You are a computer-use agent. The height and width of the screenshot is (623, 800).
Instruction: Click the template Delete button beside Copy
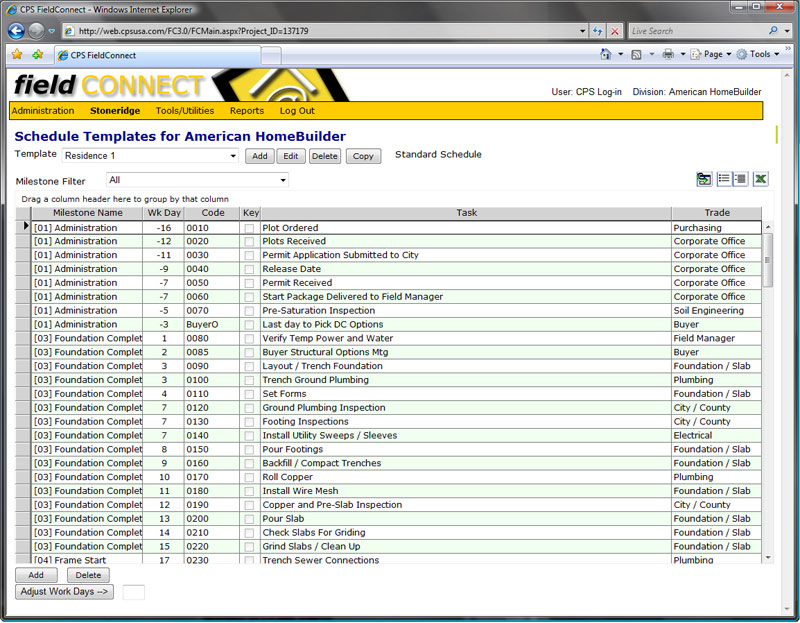click(324, 156)
